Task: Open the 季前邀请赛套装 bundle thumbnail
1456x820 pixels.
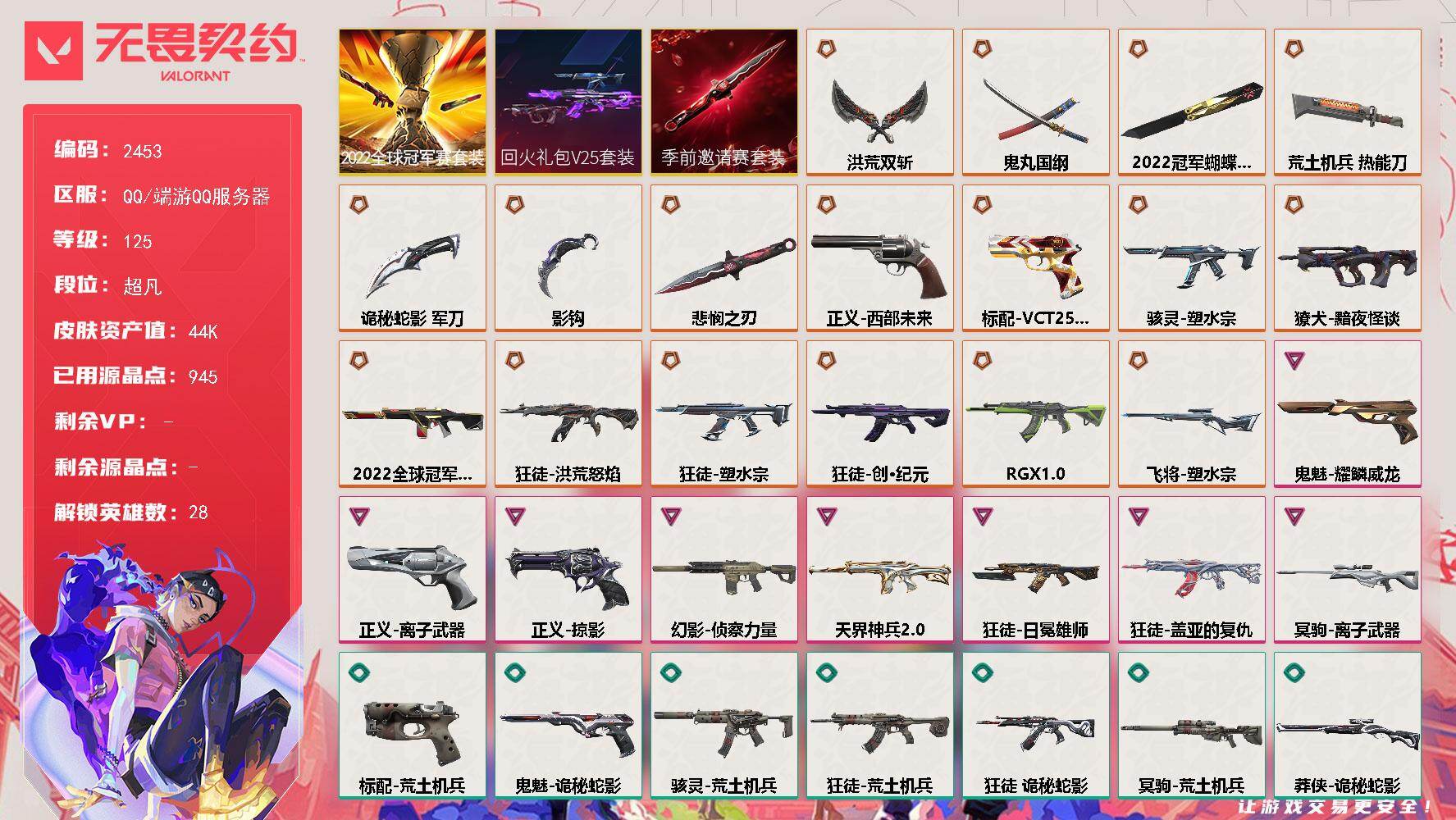Action: [x=723, y=102]
